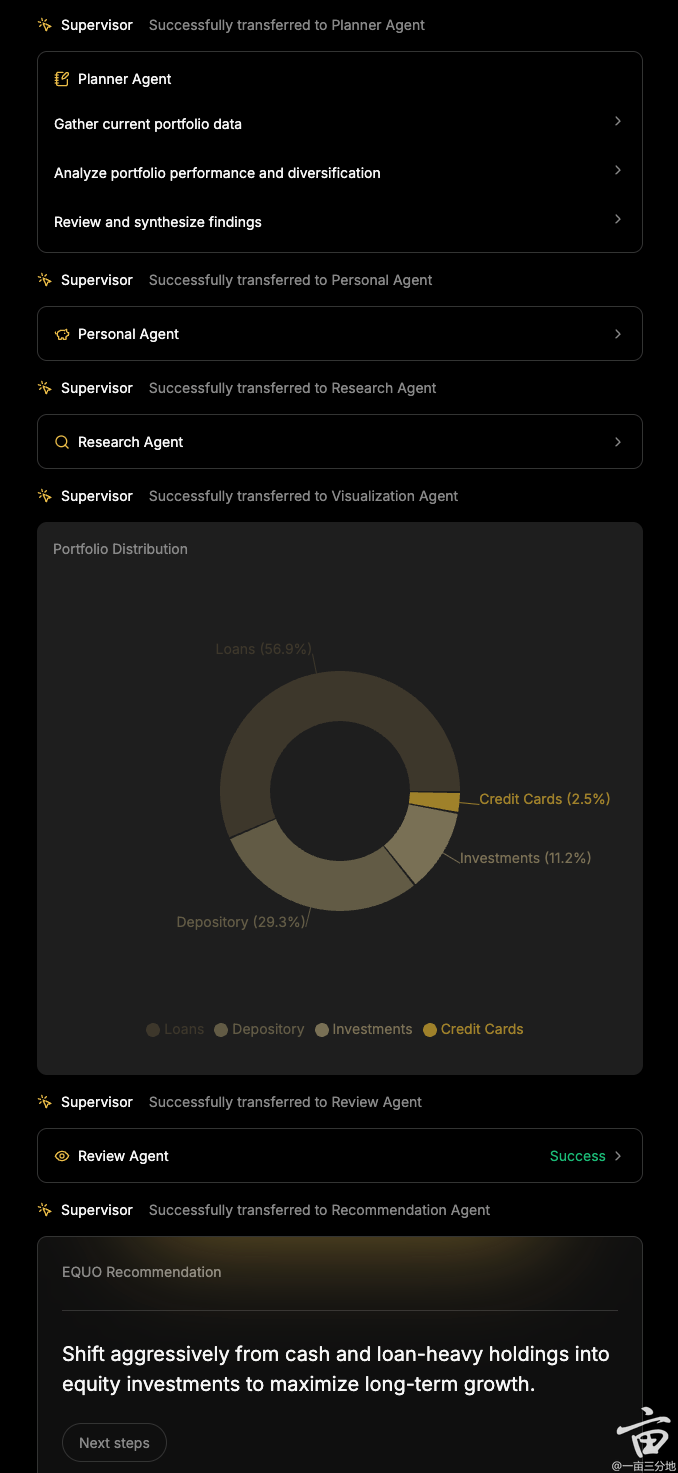Toggle the Loans legend item

pyautogui.click(x=176, y=1029)
